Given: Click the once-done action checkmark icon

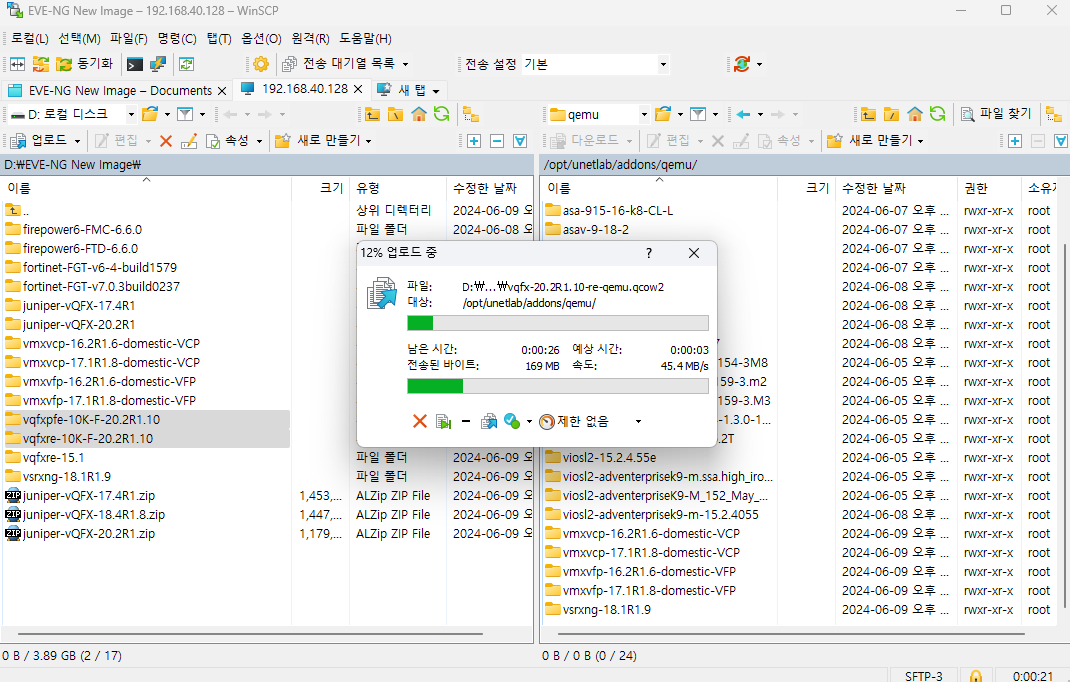Looking at the screenshot, I should [512, 421].
